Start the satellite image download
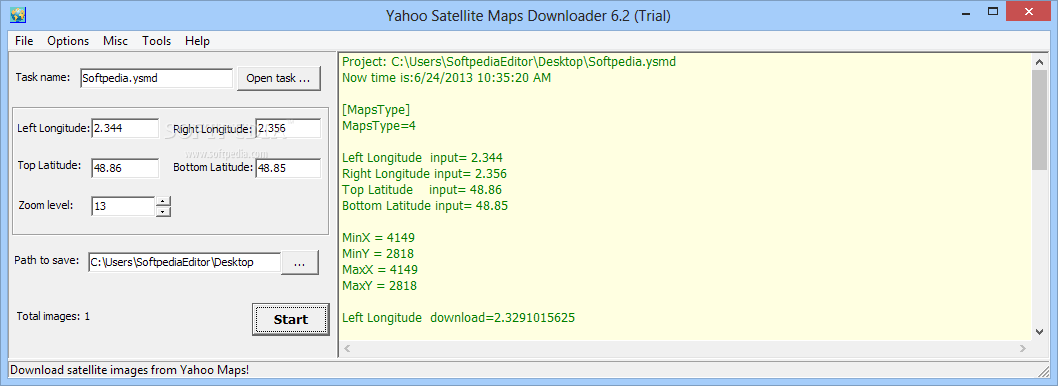Screen dimensions: 1058x386 (291, 319)
